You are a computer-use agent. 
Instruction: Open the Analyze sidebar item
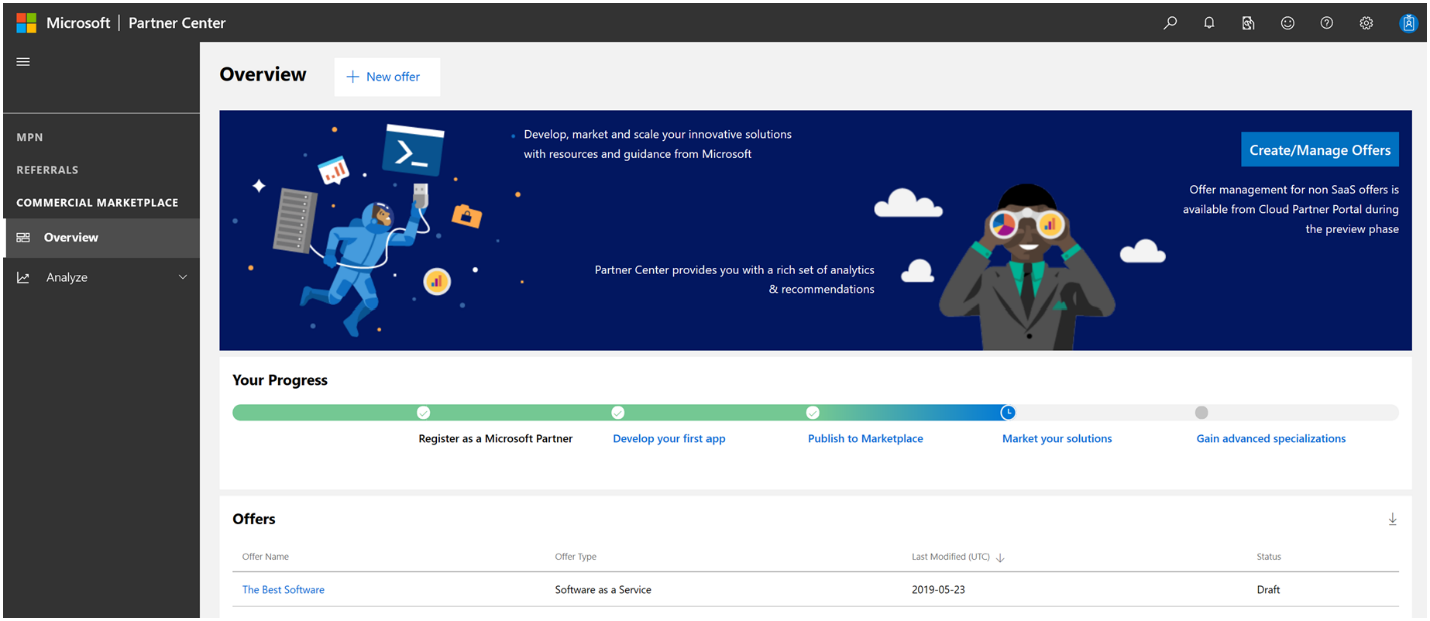[x=101, y=278]
